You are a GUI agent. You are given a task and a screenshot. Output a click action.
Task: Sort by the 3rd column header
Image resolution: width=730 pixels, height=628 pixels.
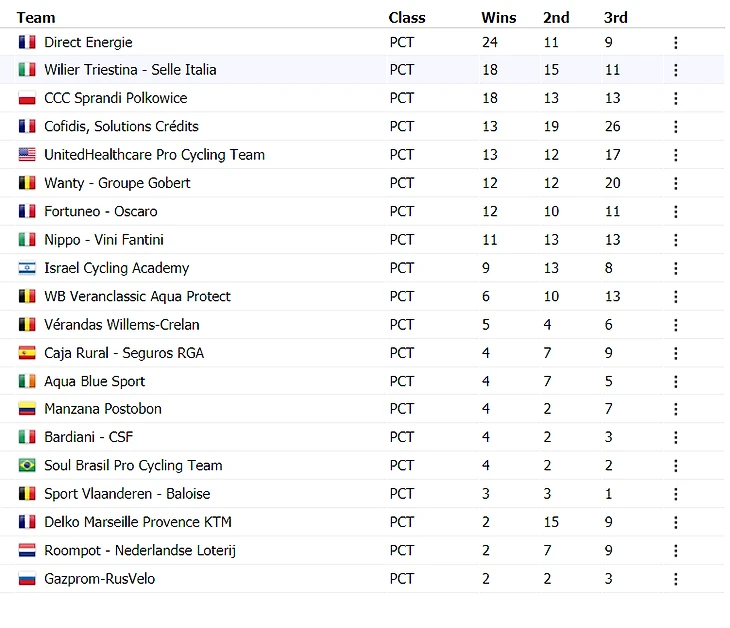pos(615,18)
